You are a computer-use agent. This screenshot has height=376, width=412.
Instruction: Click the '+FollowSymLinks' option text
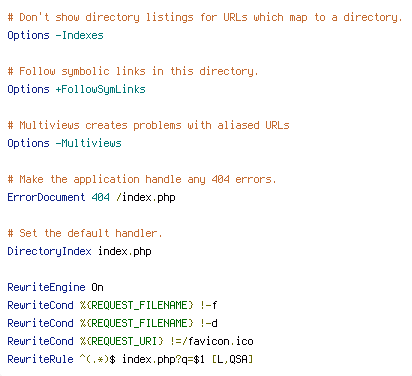(x=100, y=89)
